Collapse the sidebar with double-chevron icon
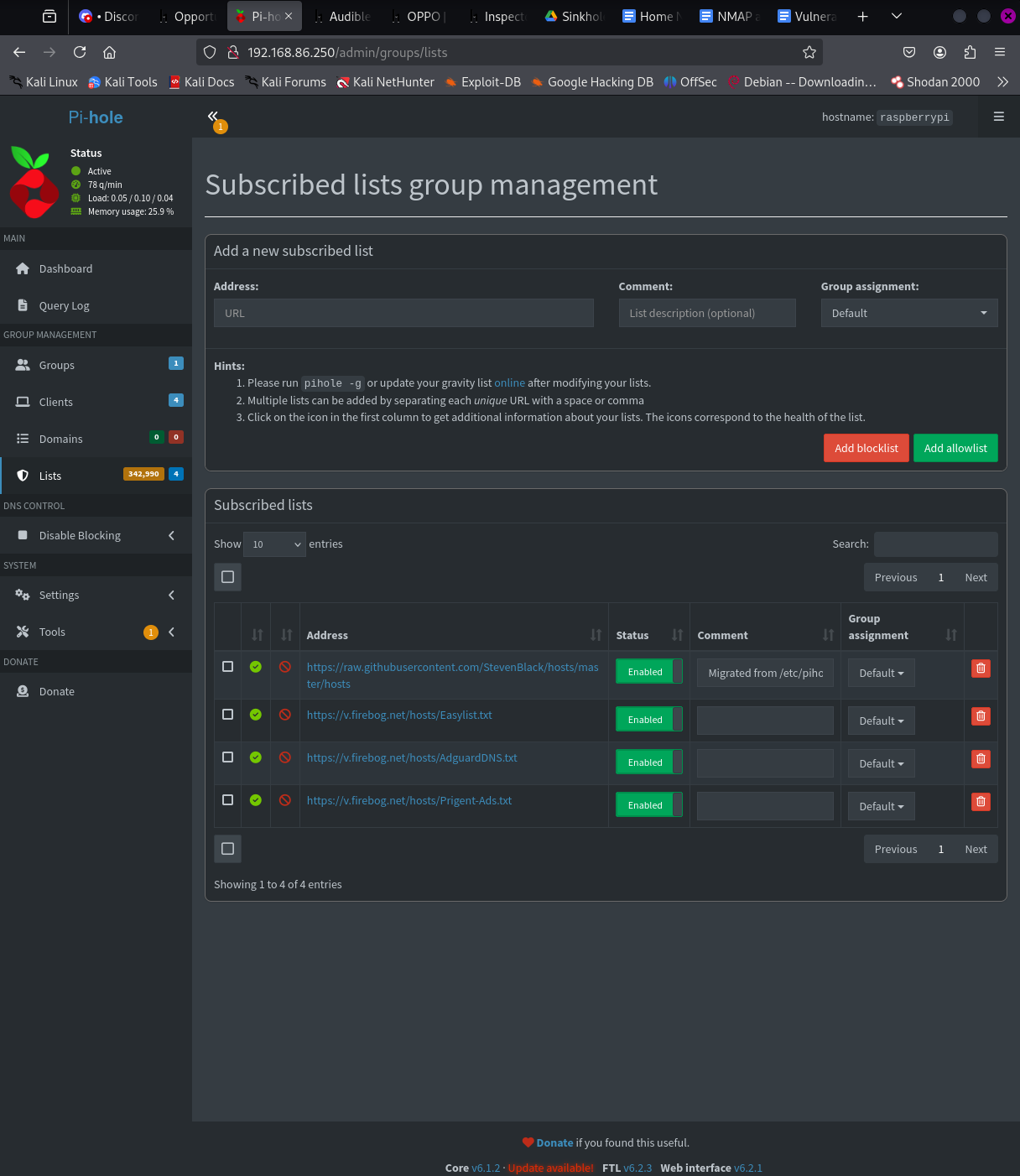Screen dimensions: 1020x1176 click(213, 117)
